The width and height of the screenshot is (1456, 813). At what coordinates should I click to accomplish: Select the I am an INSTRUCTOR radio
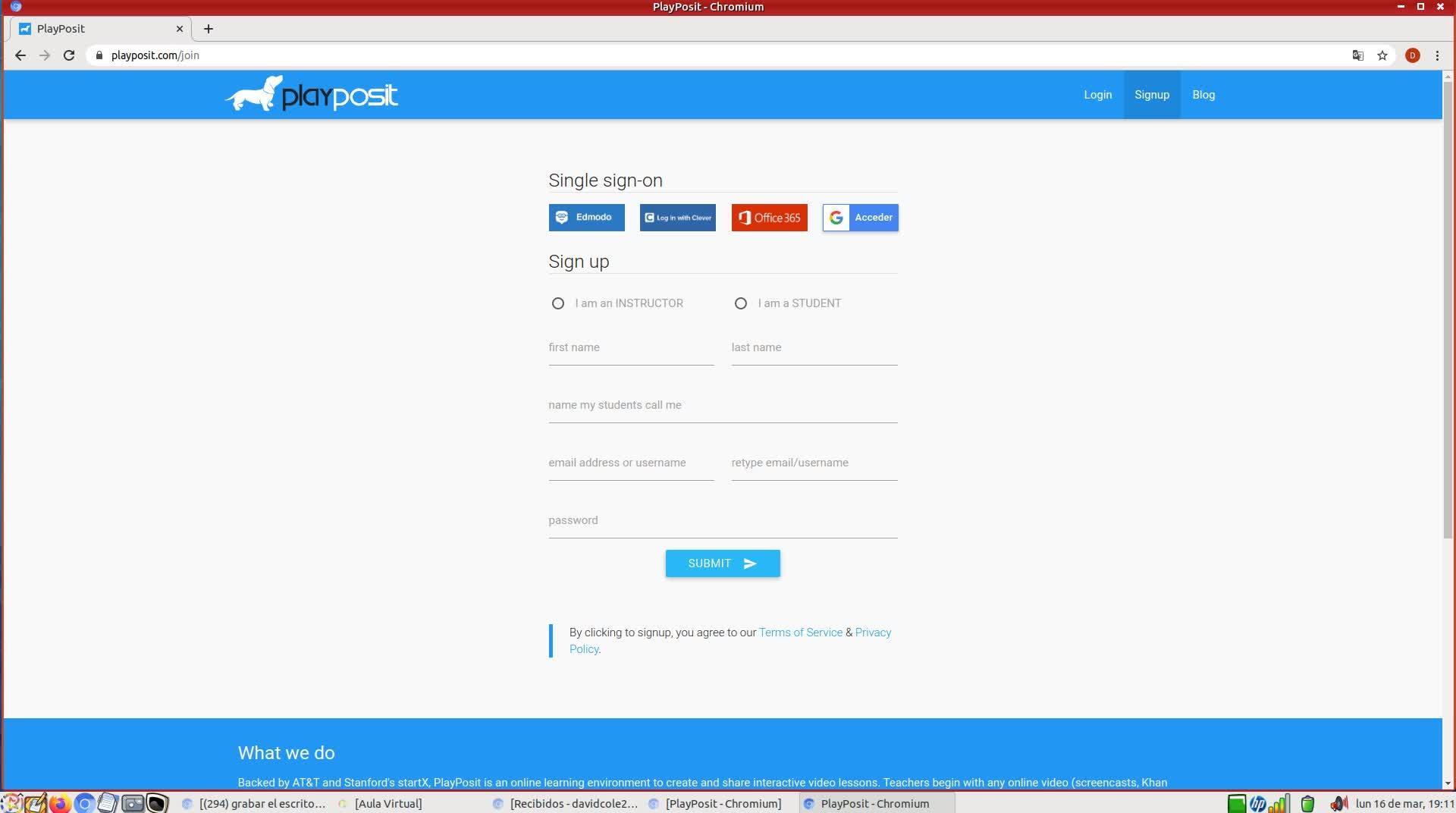(558, 303)
